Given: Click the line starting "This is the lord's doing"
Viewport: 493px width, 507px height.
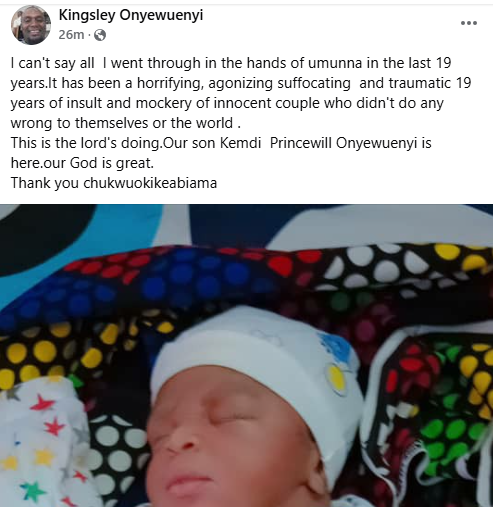Looking at the screenshot, I should (221, 143).
